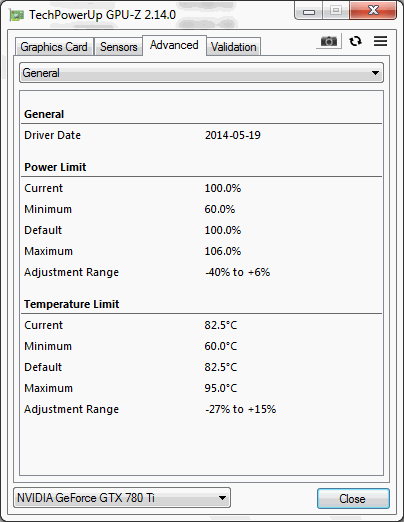Select Power Limit Minimum value 60.0%
The height and width of the screenshot is (522, 404).
(x=220, y=209)
